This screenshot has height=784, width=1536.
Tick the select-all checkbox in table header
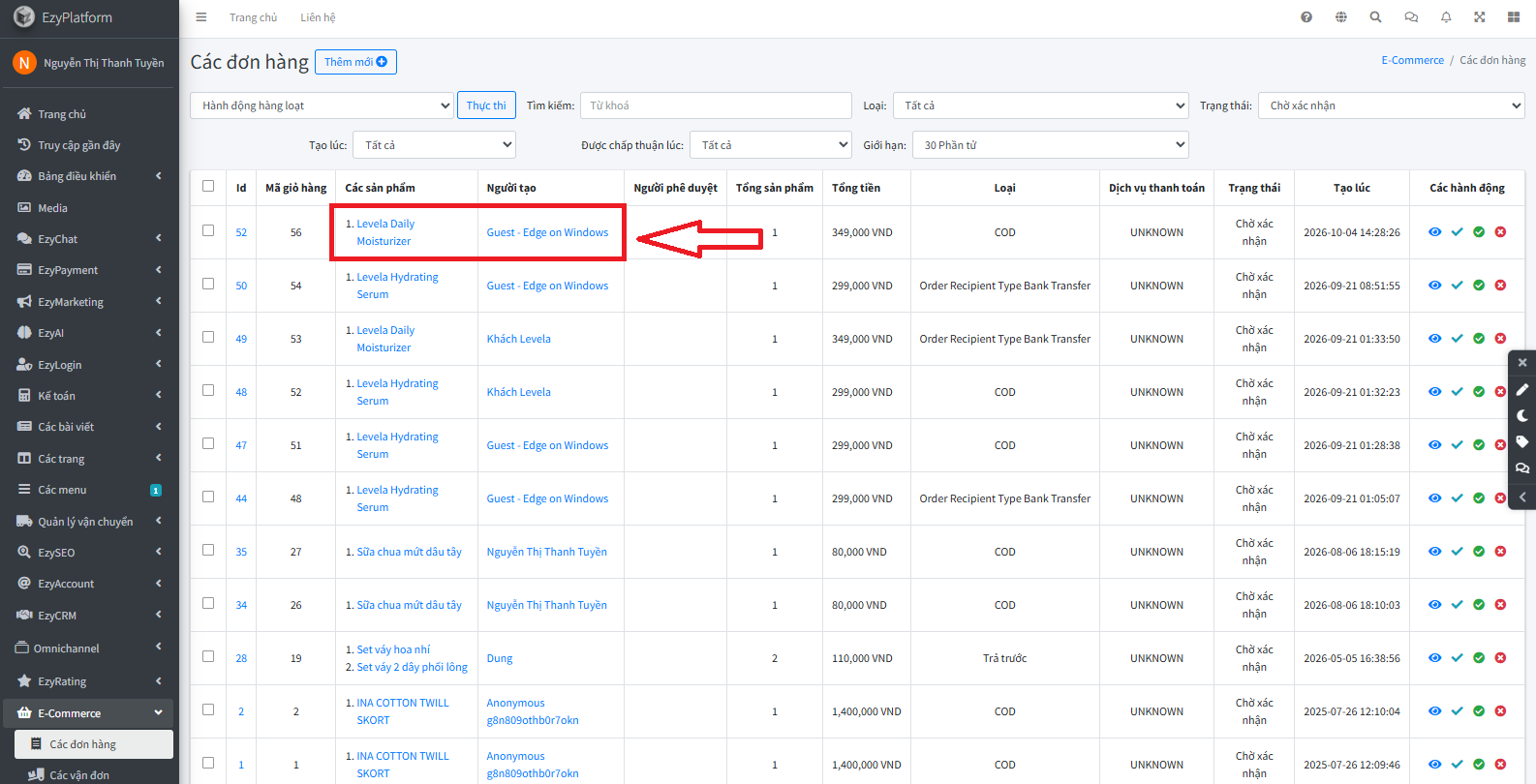208,186
